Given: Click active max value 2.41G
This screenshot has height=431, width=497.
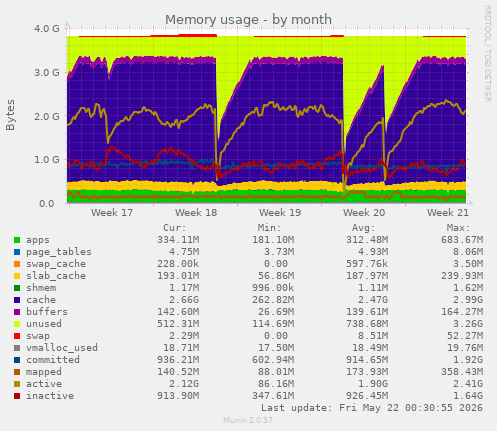Looking at the screenshot, I should coord(468,384).
